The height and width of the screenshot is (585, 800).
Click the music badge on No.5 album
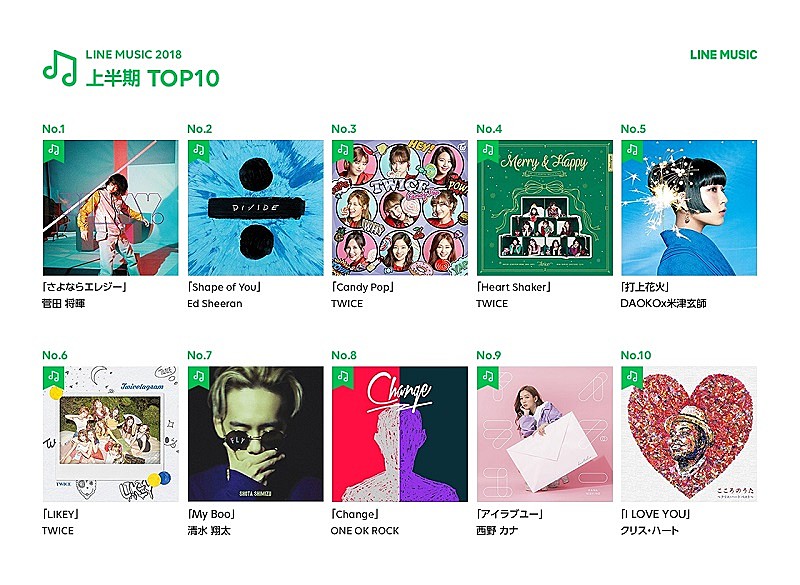point(631,150)
